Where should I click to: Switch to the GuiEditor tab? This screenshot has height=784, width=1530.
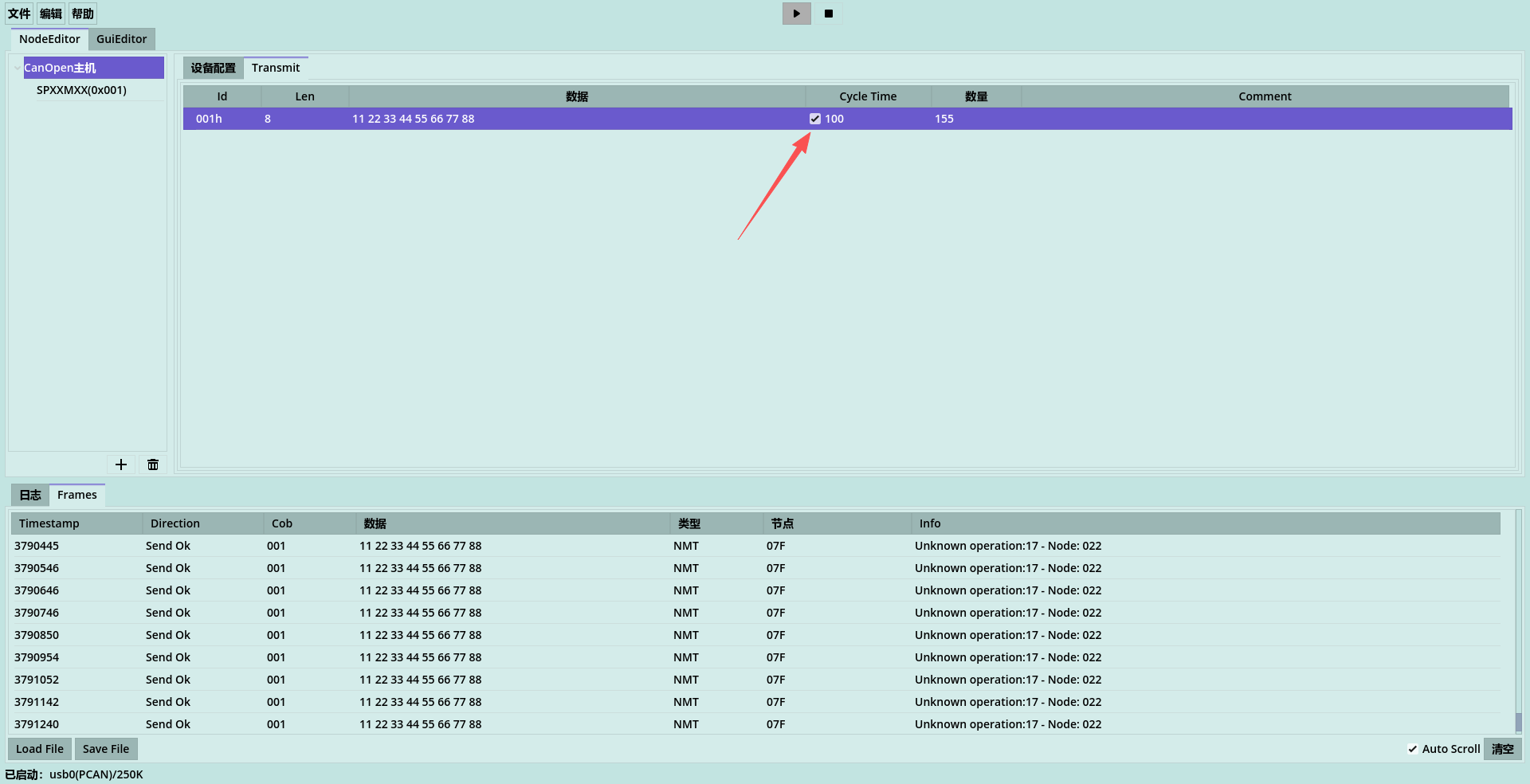point(121,39)
